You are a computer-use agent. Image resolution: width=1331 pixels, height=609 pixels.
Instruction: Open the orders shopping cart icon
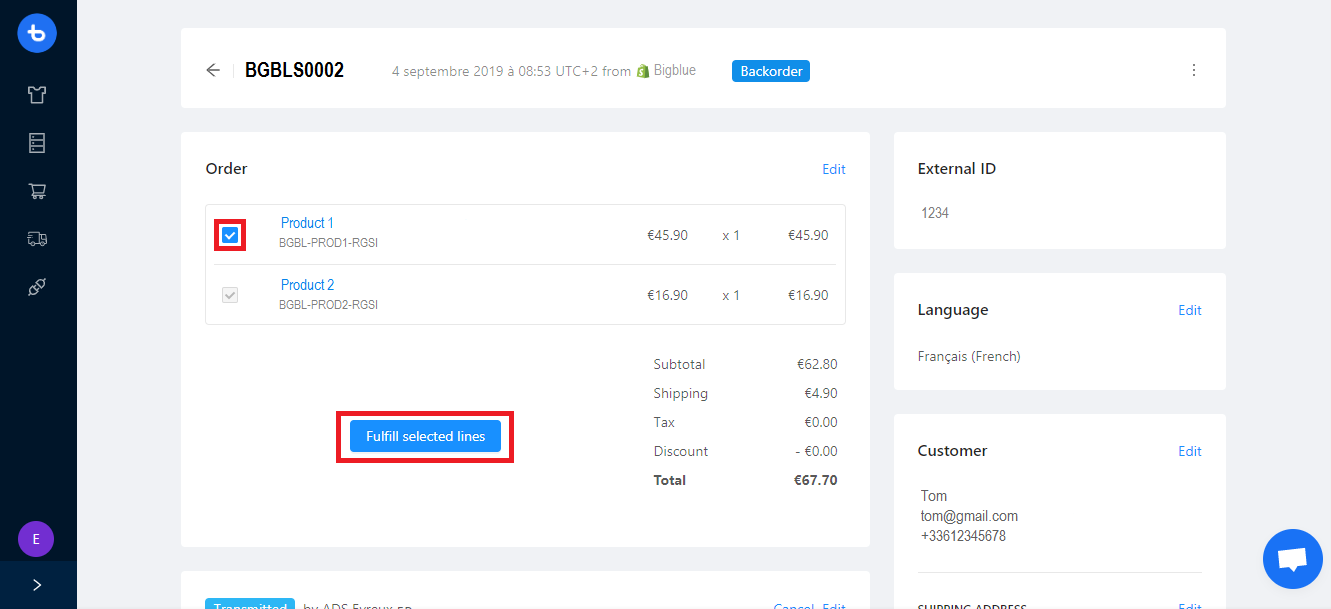(37, 190)
